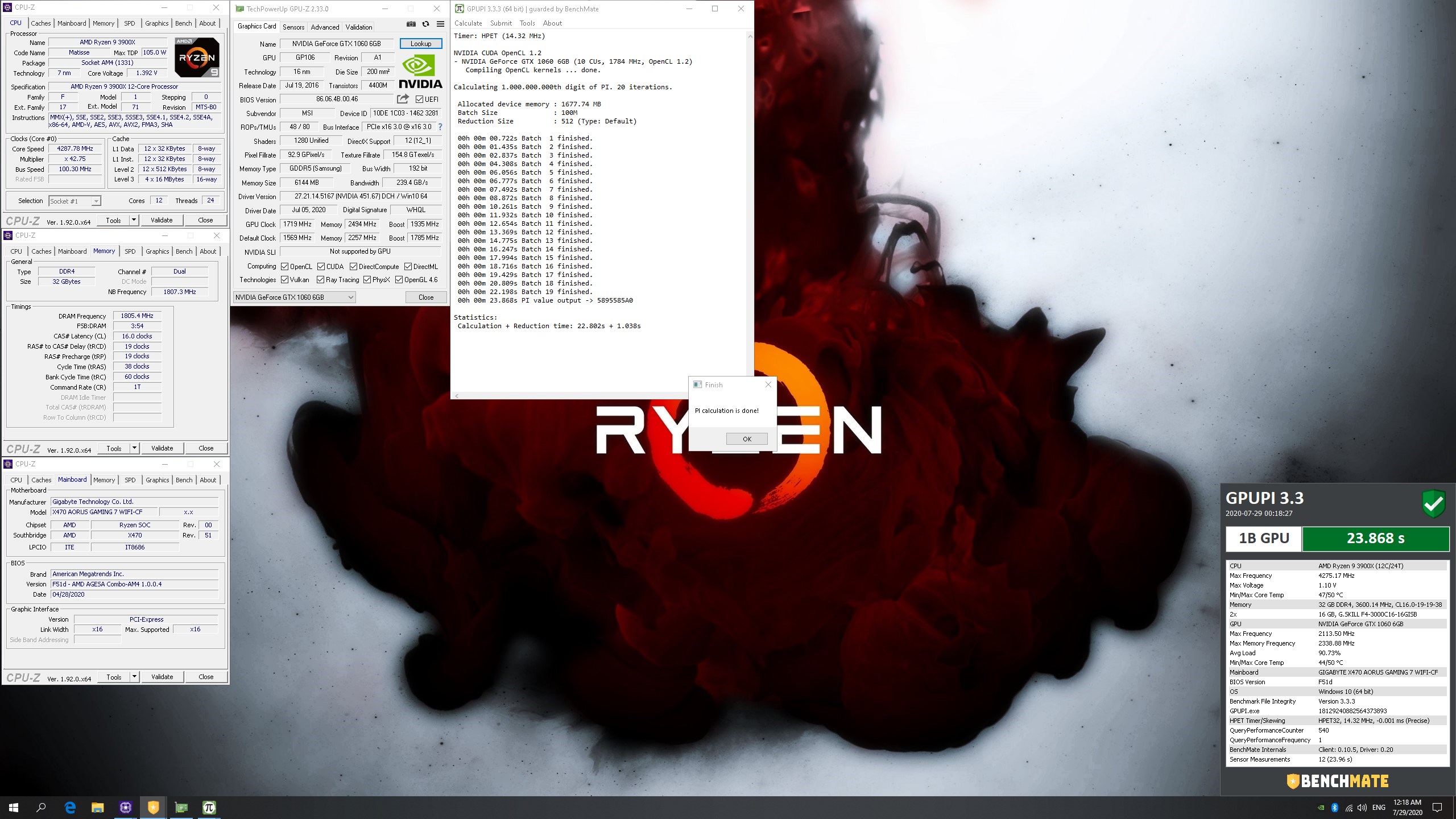
Task: Click the Bluetooth tray icon
Action: (1335, 808)
